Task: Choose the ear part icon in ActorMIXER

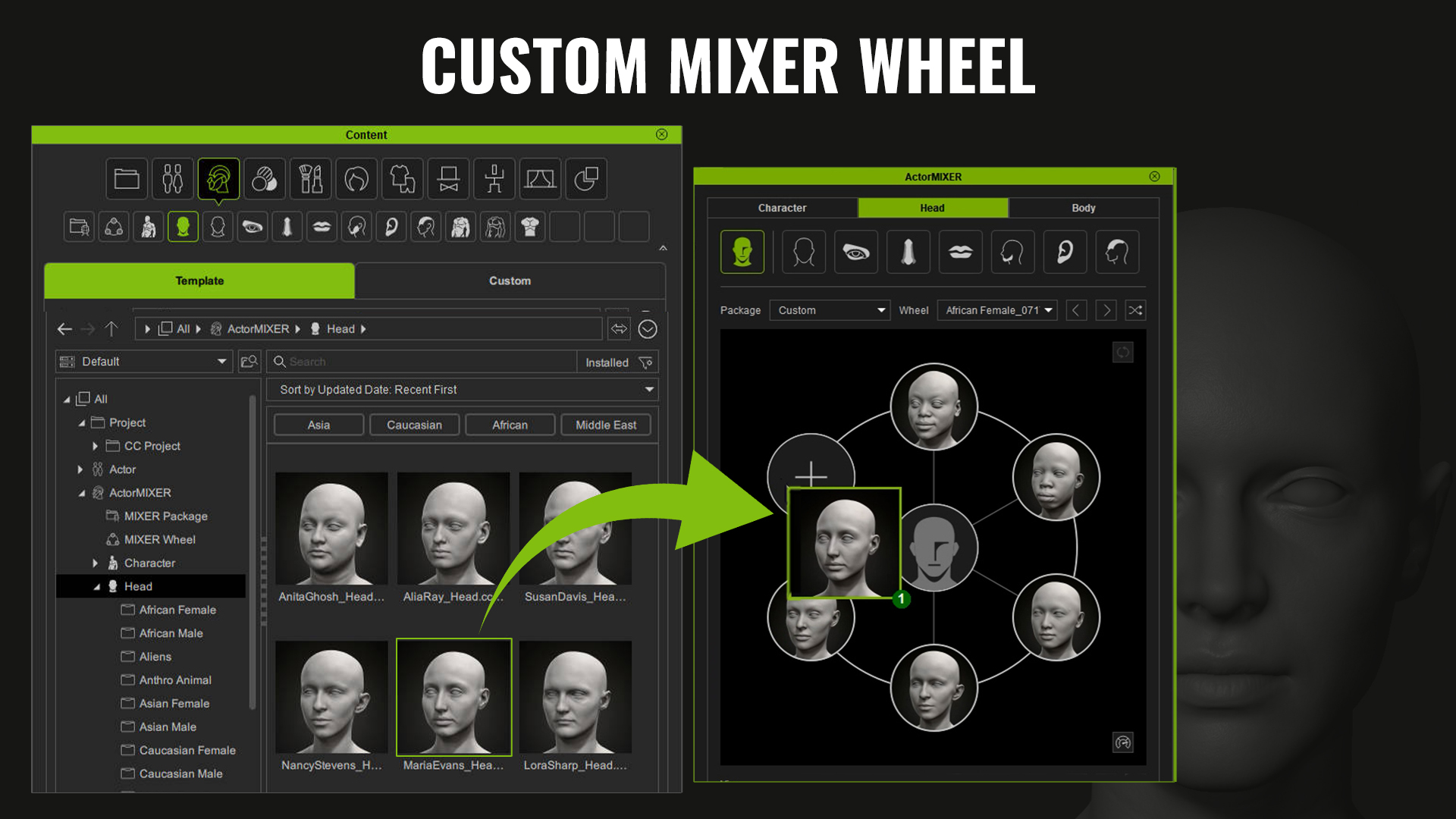Action: click(1065, 252)
